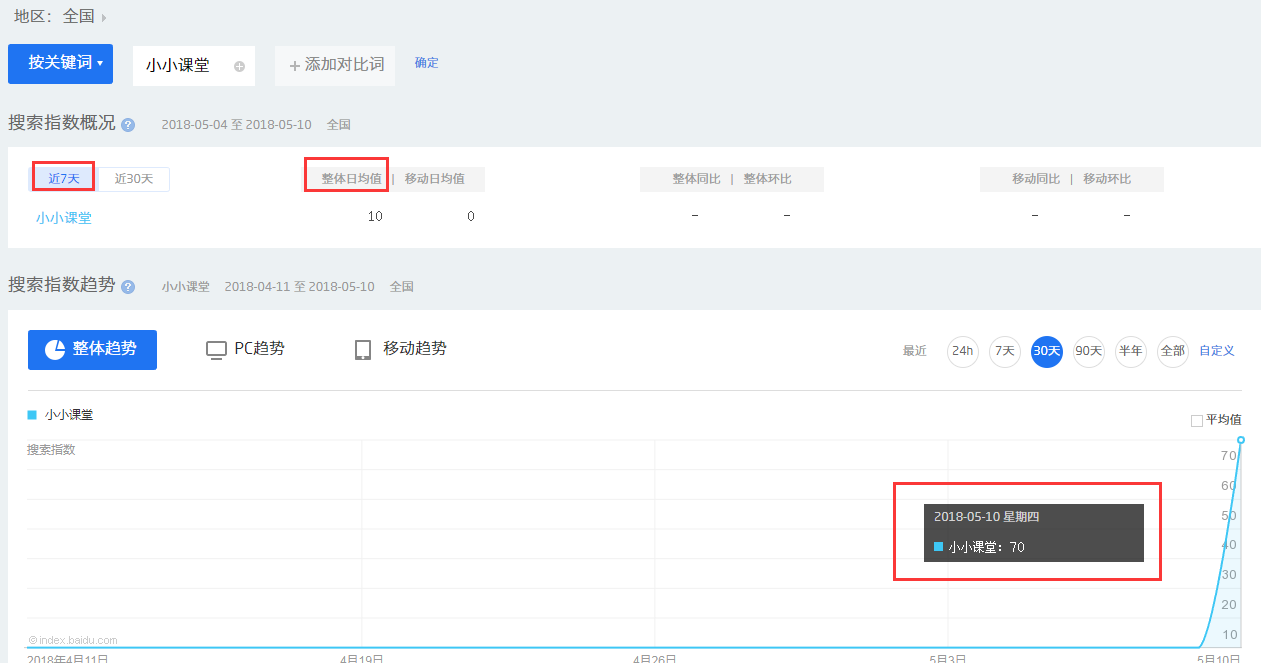The width and height of the screenshot is (1261, 663).
Task: Open help icon beside 搜索指数趋势
Action: [x=128, y=287]
